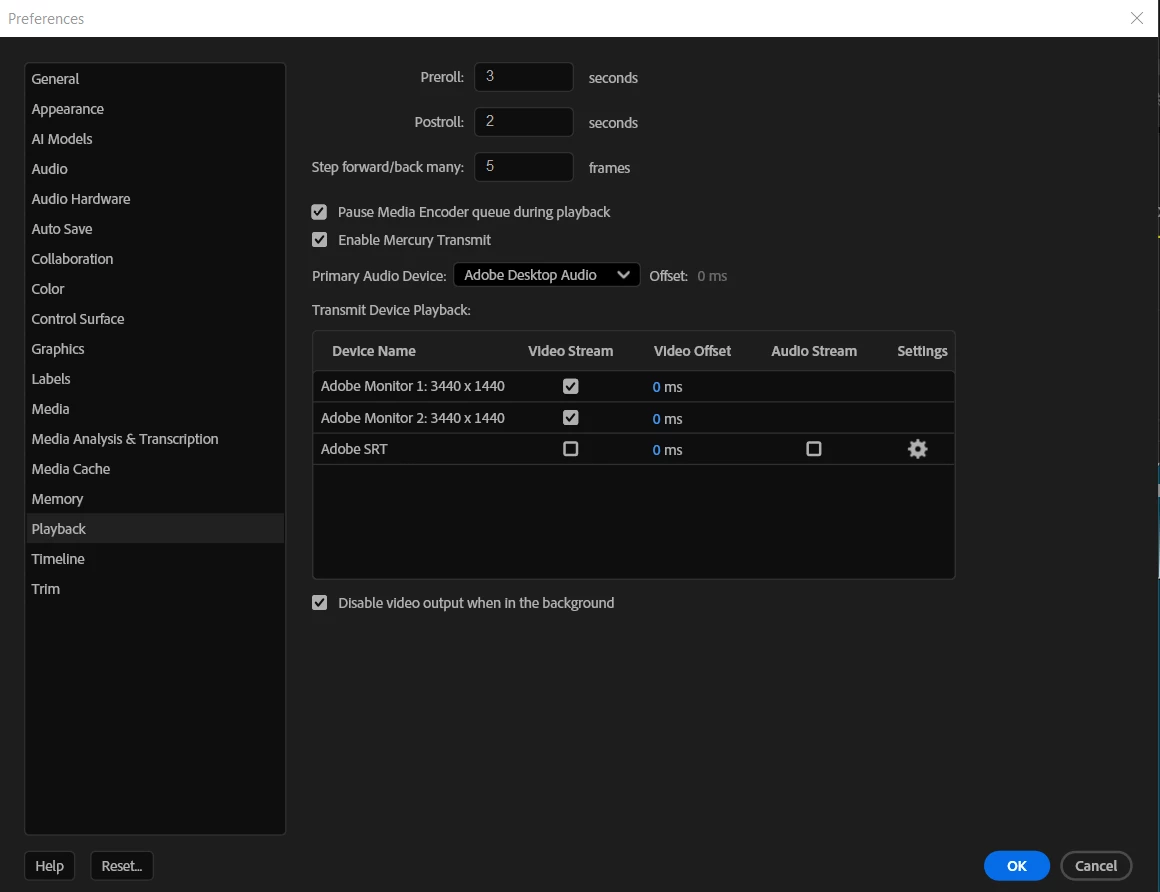Close the Preferences dialog
The height and width of the screenshot is (892, 1160).
pos(1137,18)
